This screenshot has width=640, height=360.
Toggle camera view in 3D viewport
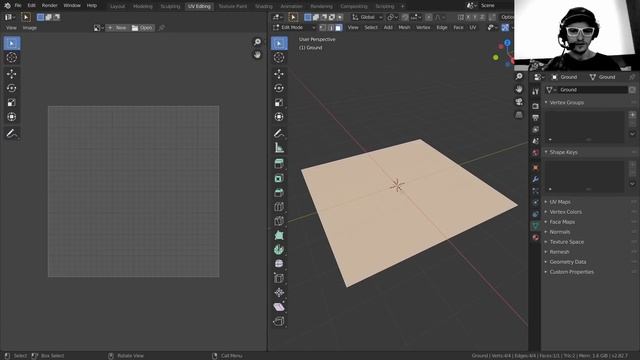click(519, 102)
